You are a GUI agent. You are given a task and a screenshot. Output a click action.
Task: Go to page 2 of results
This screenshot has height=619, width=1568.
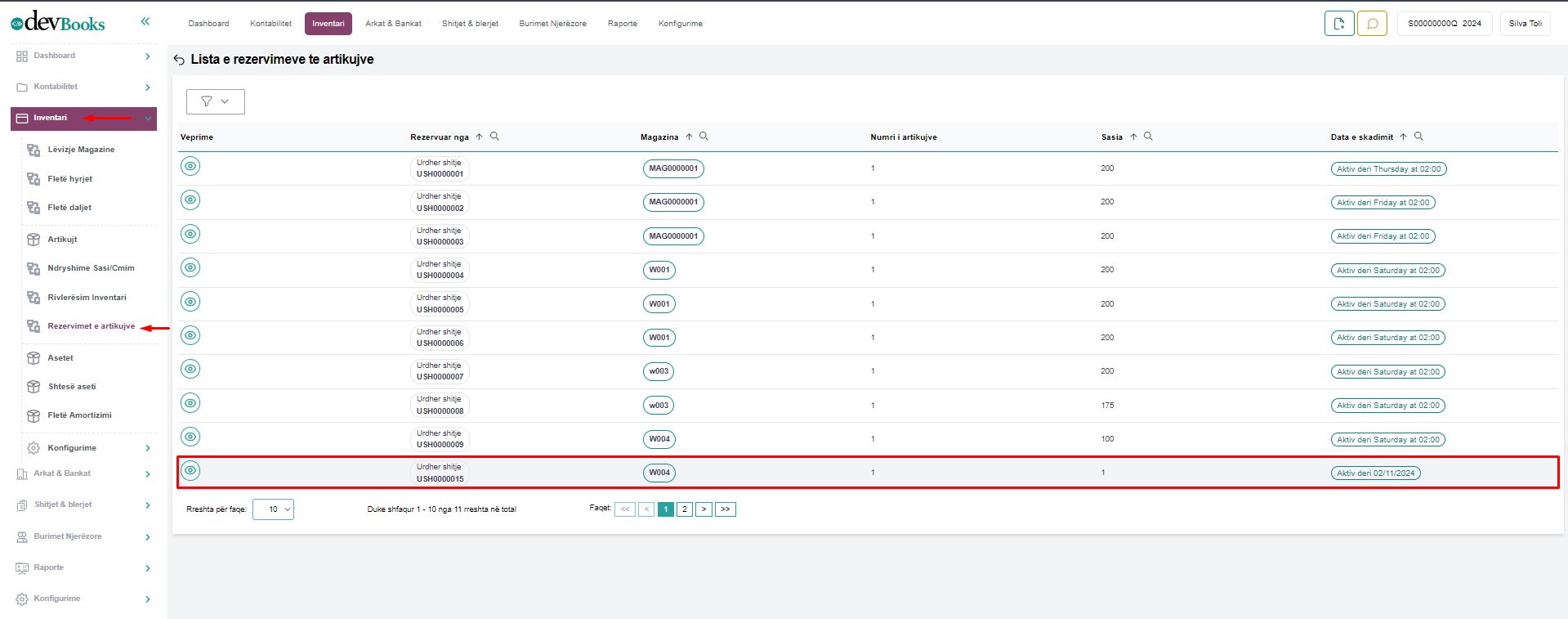point(685,509)
